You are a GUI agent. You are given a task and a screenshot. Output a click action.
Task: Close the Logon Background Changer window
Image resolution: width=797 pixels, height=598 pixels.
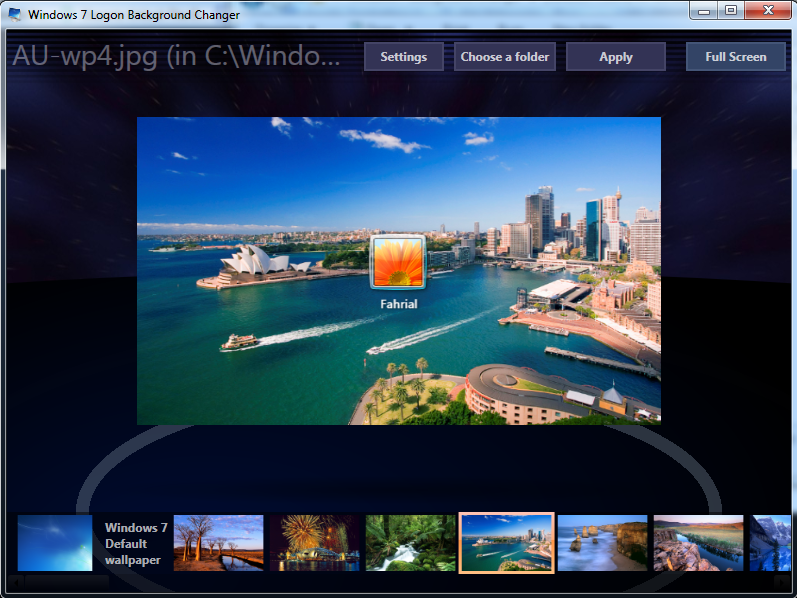768,11
